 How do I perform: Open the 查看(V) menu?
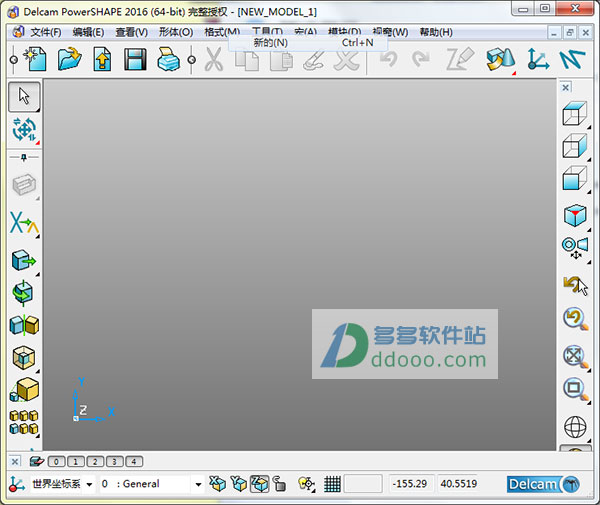pyautogui.click(x=132, y=32)
